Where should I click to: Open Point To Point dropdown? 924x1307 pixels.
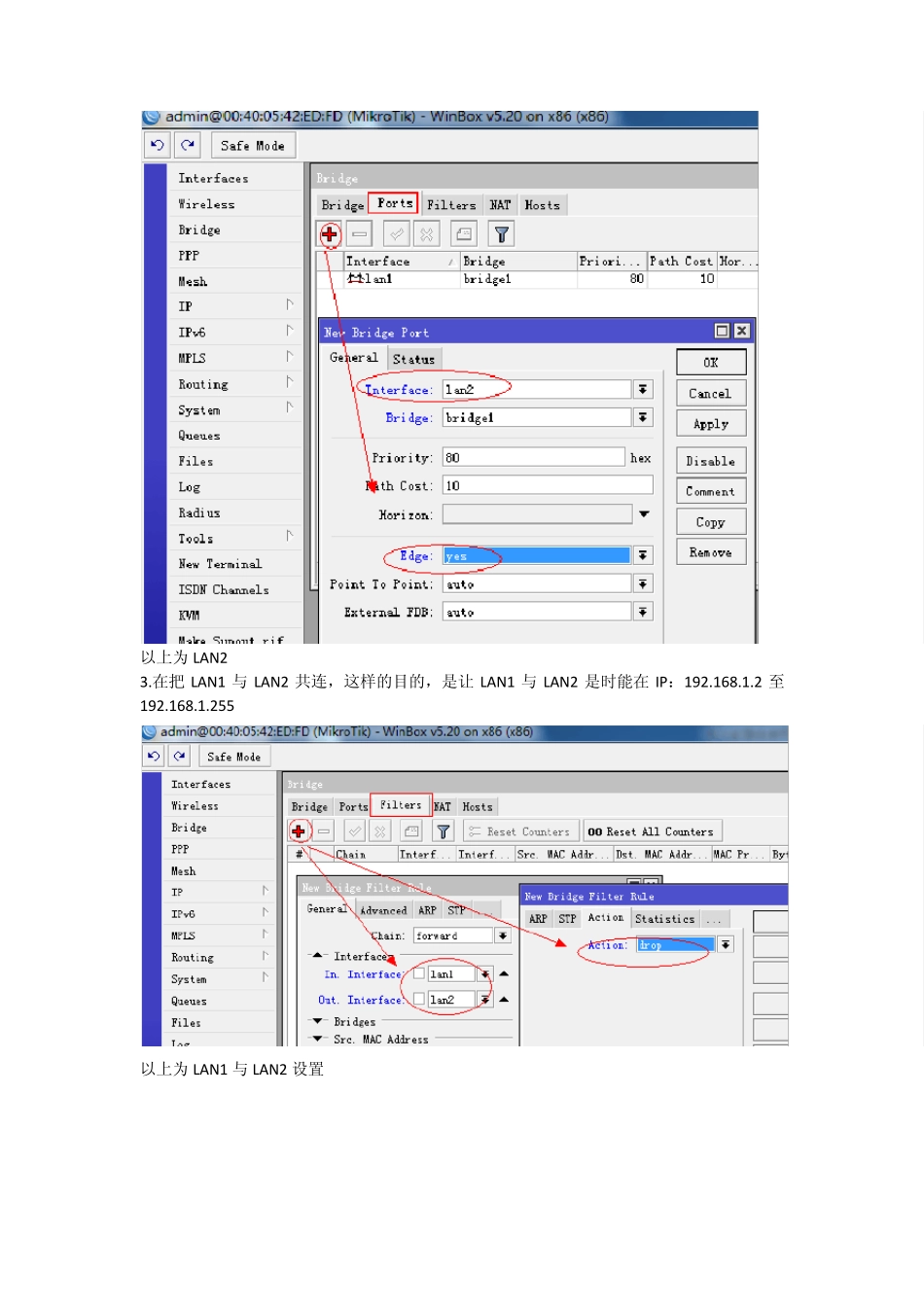tap(643, 583)
